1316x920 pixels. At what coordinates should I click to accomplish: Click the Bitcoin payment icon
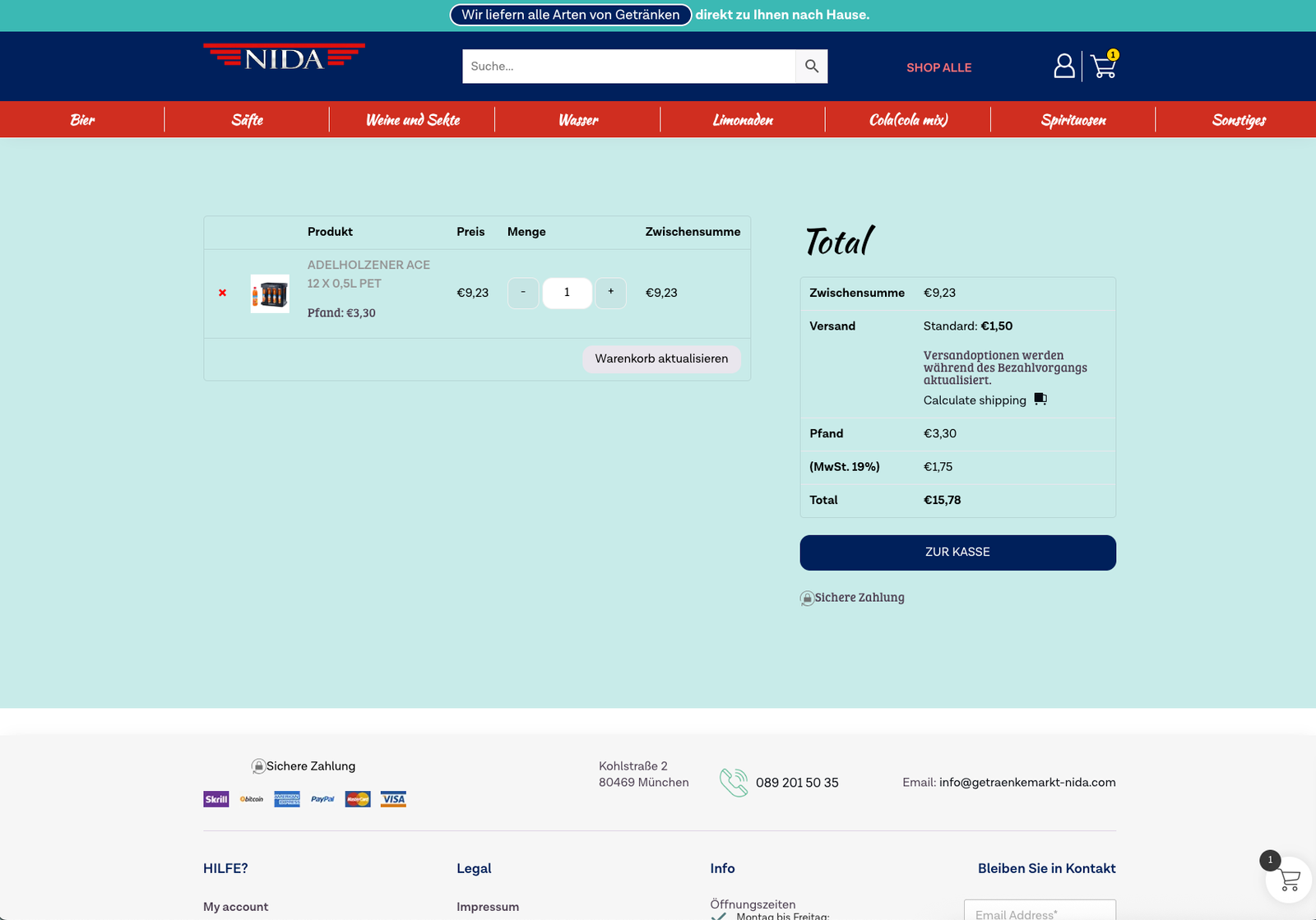tap(252, 799)
